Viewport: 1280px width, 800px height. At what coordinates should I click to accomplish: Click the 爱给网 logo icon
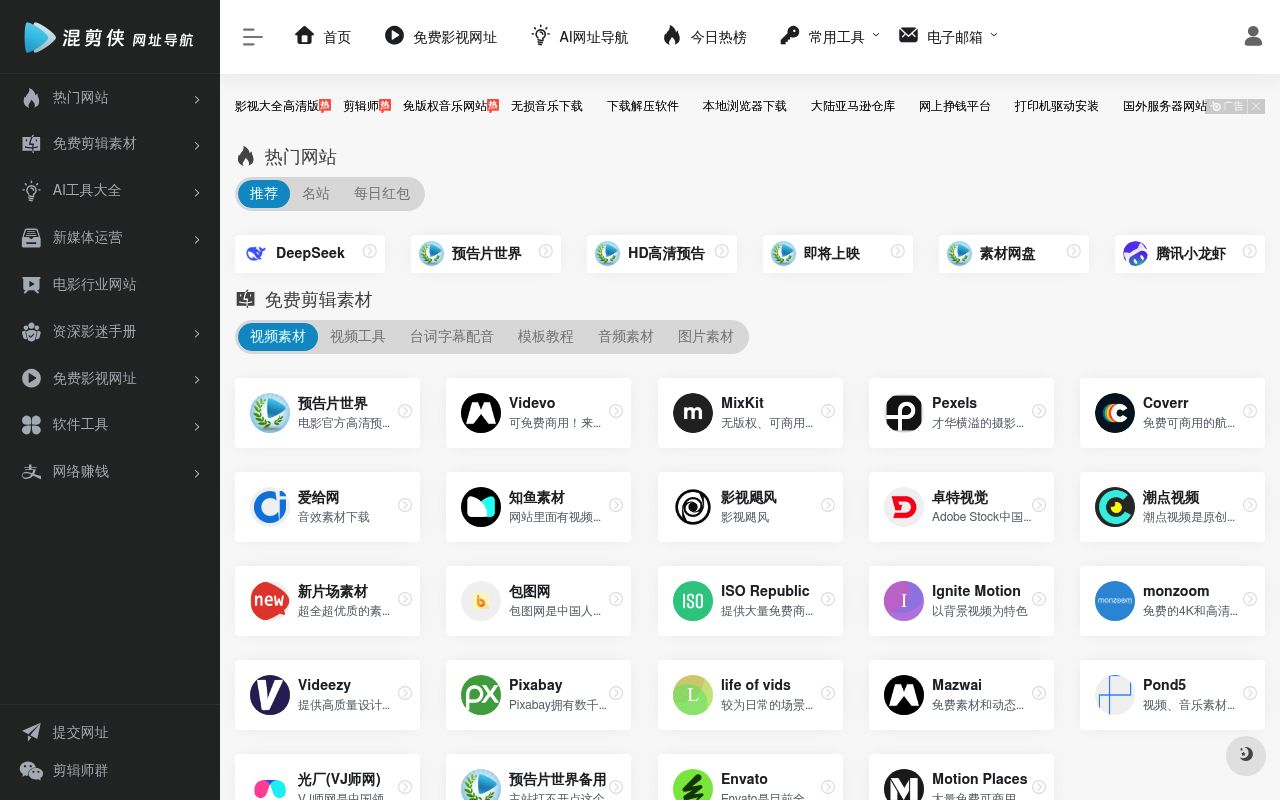[x=270, y=507]
